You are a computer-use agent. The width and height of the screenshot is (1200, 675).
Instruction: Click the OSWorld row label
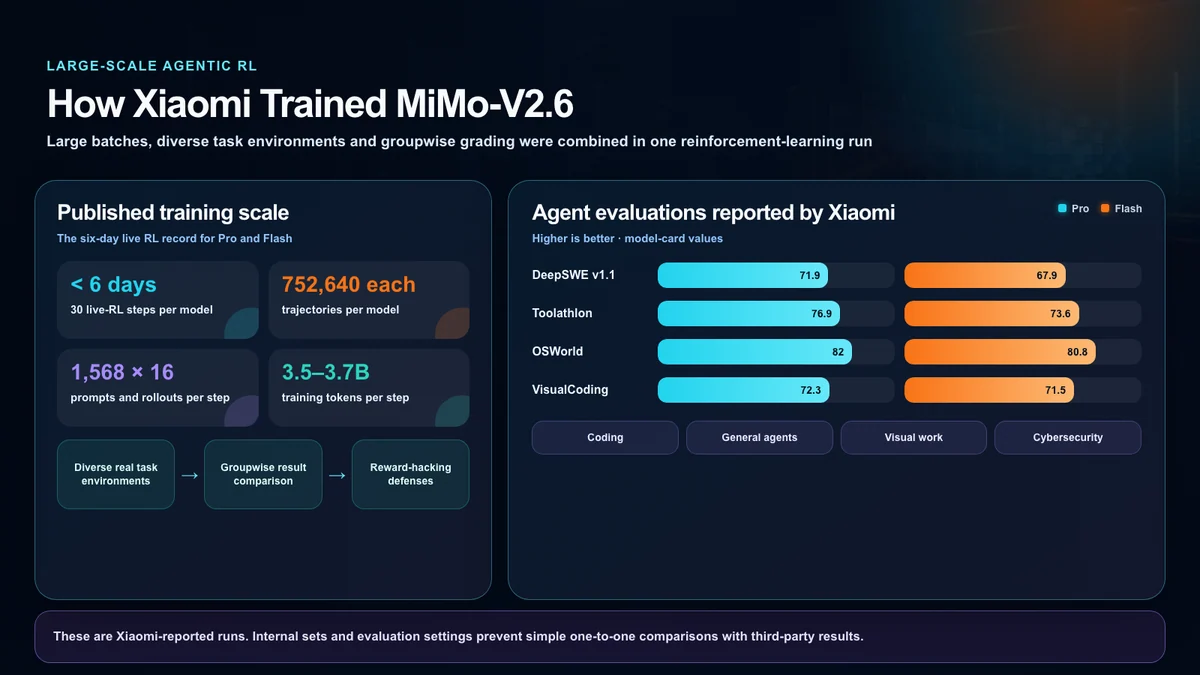(x=557, y=352)
